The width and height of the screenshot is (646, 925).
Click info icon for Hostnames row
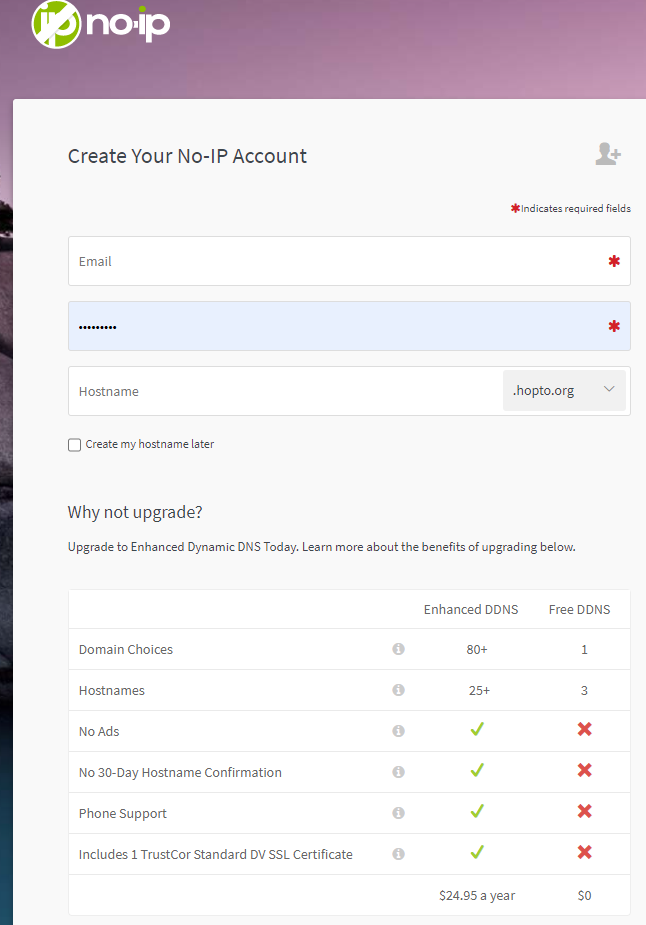point(399,690)
